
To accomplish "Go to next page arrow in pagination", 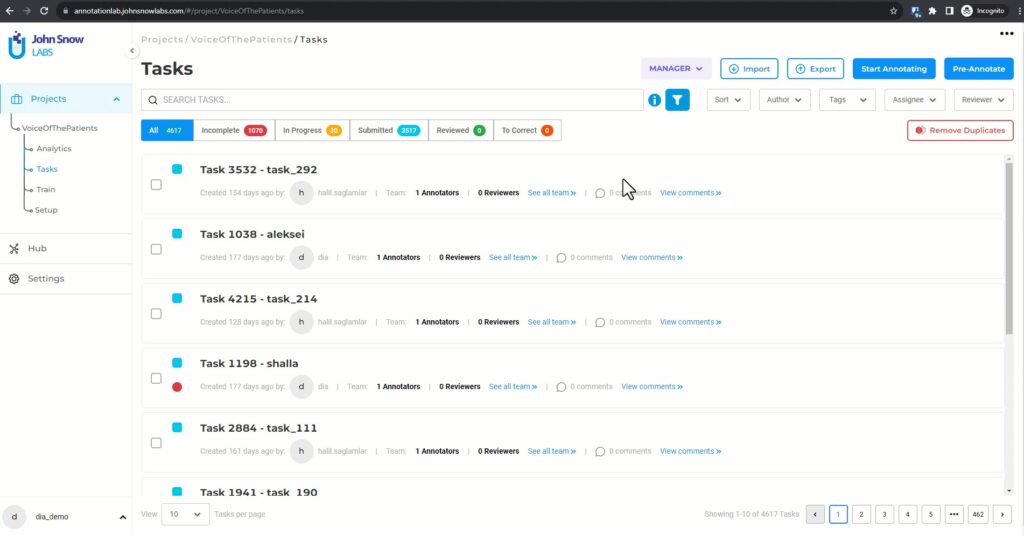I will [x=1002, y=514].
